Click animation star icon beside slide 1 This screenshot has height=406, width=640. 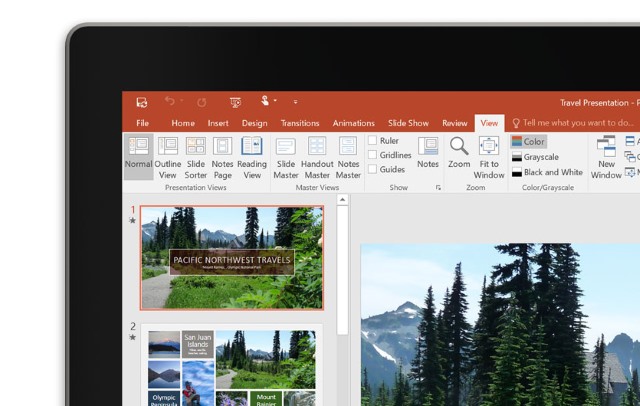coord(132,220)
